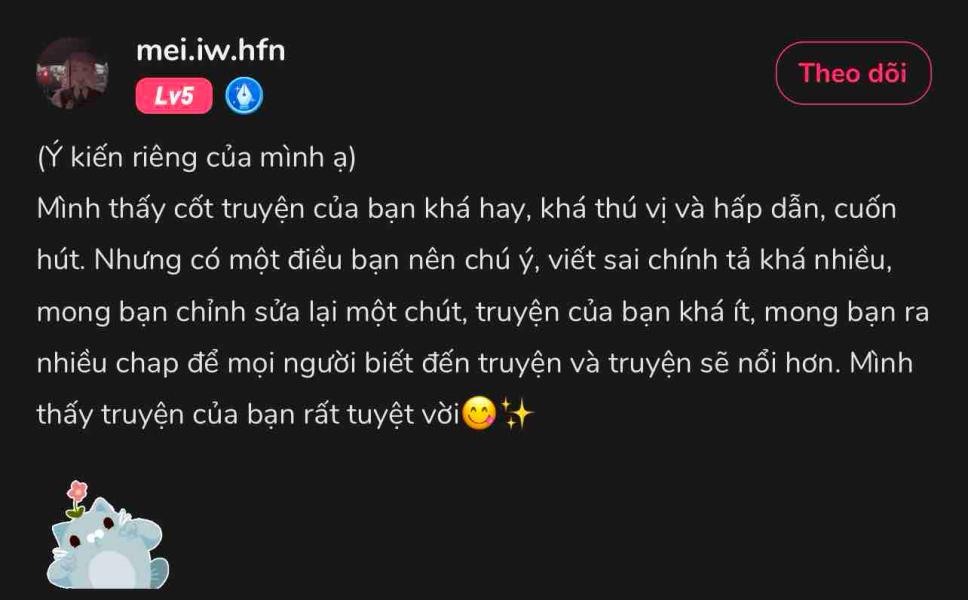Open the mei.iw.hfn profile avatar
Image resolution: width=968 pixels, height=600 pixels.
(73, 73)
